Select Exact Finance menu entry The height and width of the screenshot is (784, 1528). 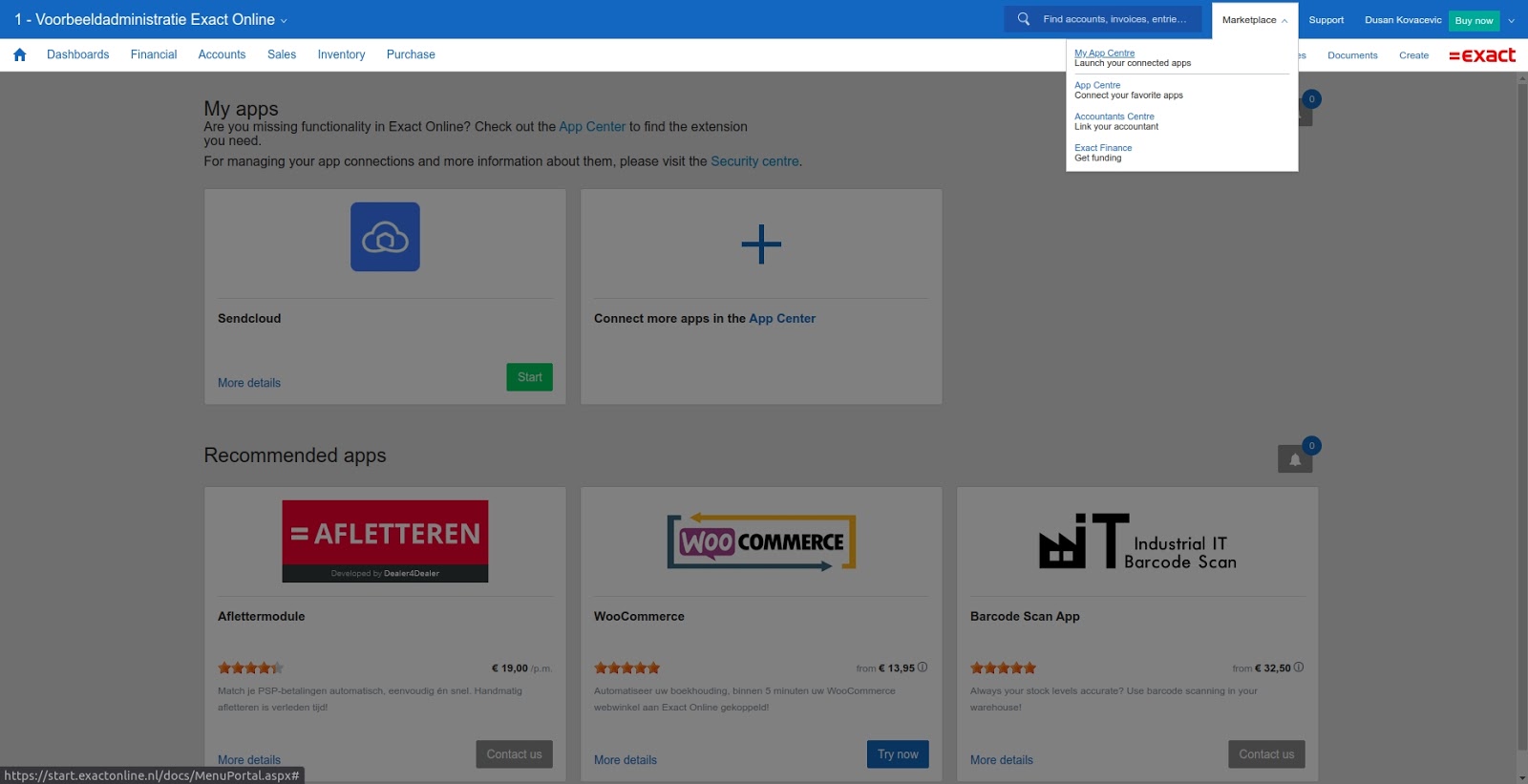(1103, 148)
